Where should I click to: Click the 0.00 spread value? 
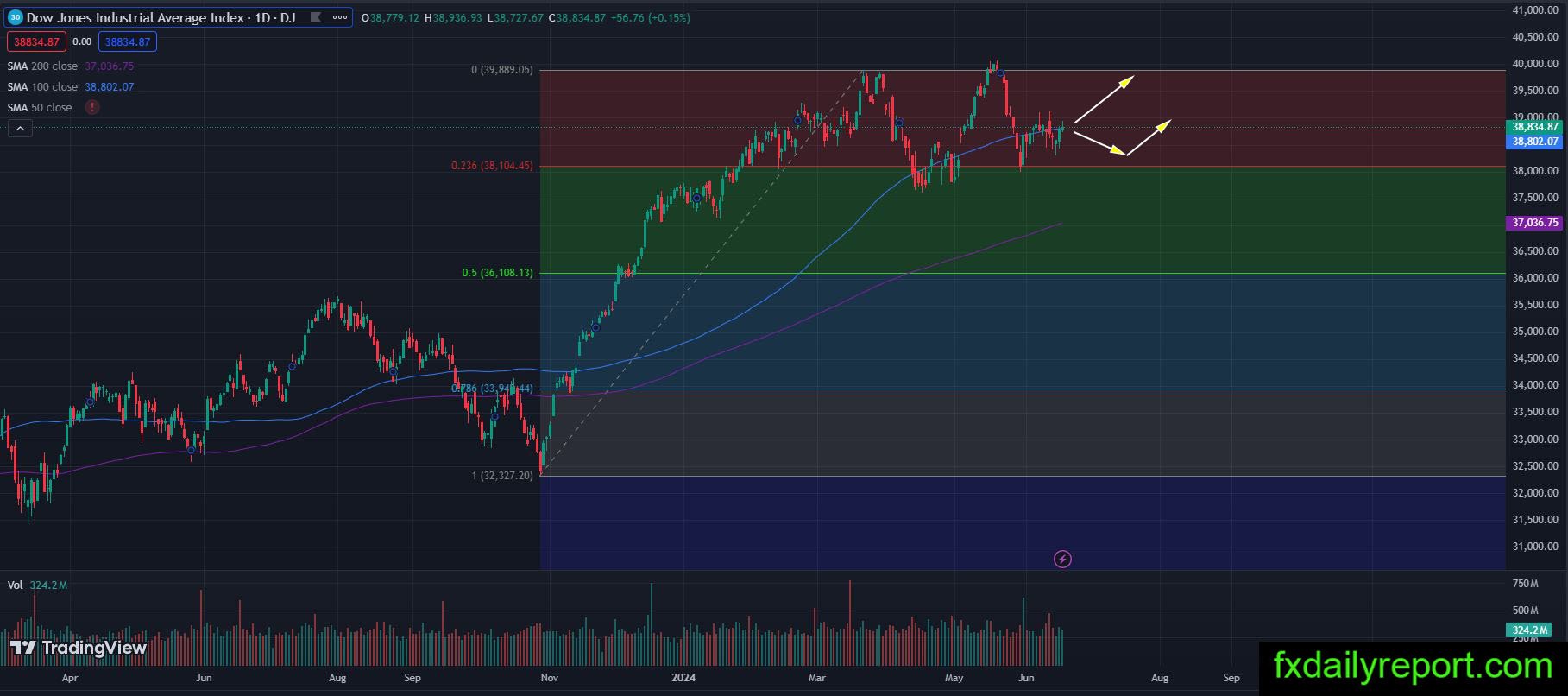click(x=82, y=41)
